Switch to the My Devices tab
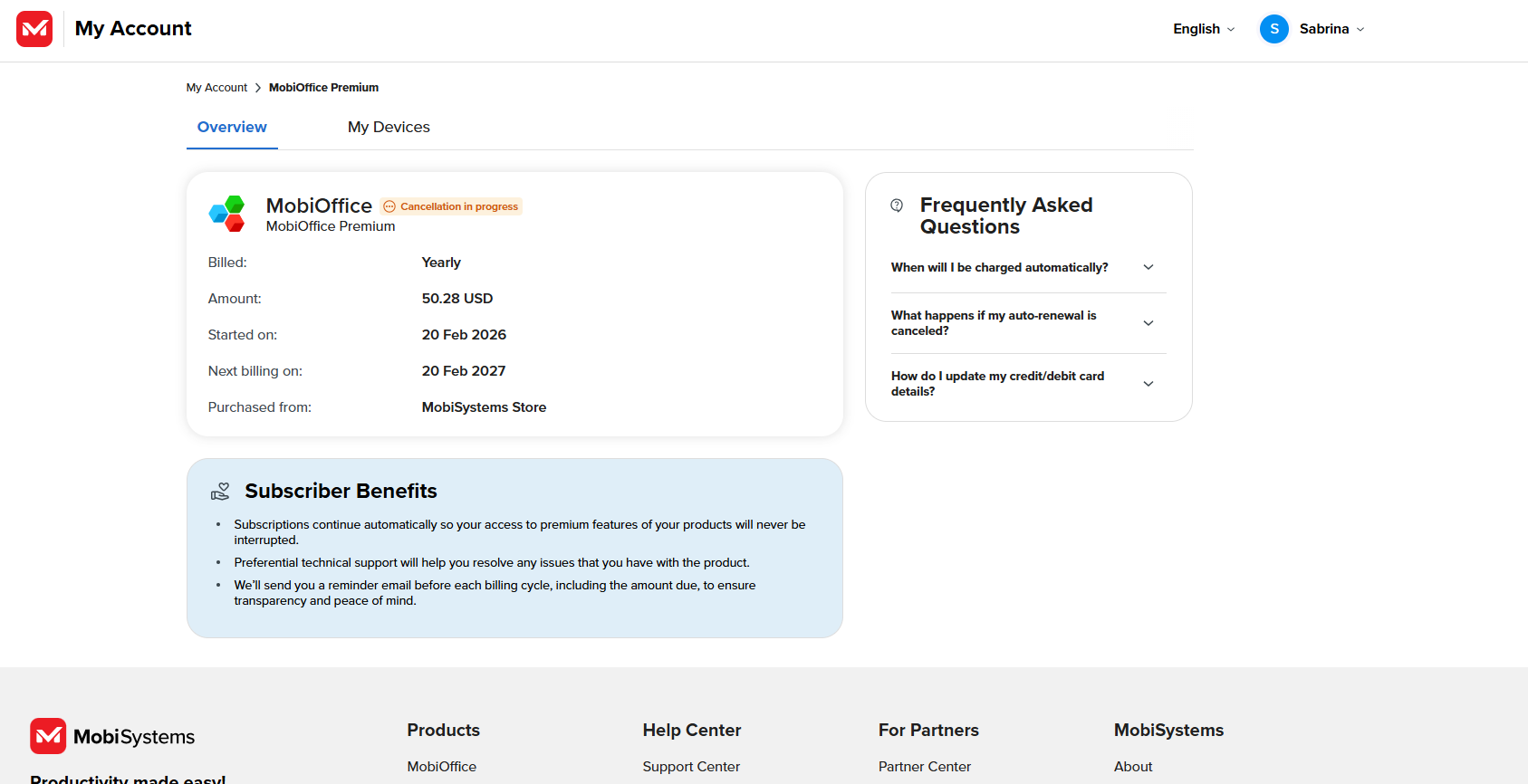1528x784 pixels. tap(389, 128)
